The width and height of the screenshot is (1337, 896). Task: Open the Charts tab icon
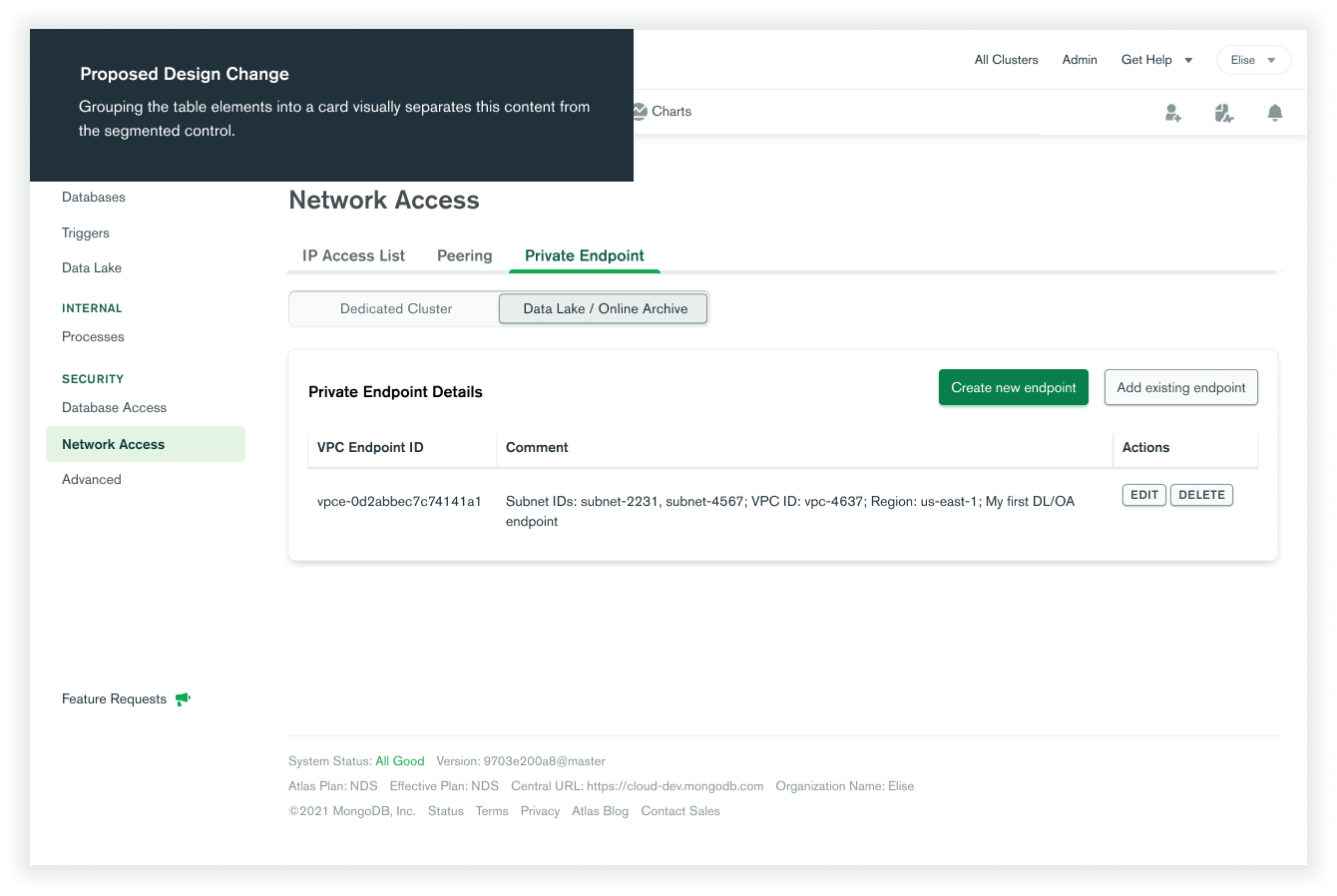(641, 112)
